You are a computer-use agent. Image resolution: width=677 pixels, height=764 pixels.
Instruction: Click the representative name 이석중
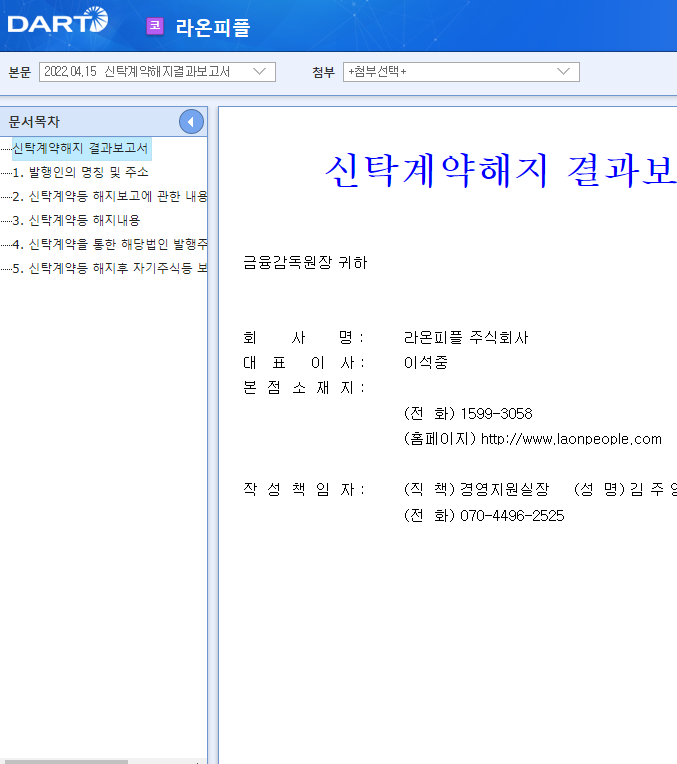tap(426, 363)
